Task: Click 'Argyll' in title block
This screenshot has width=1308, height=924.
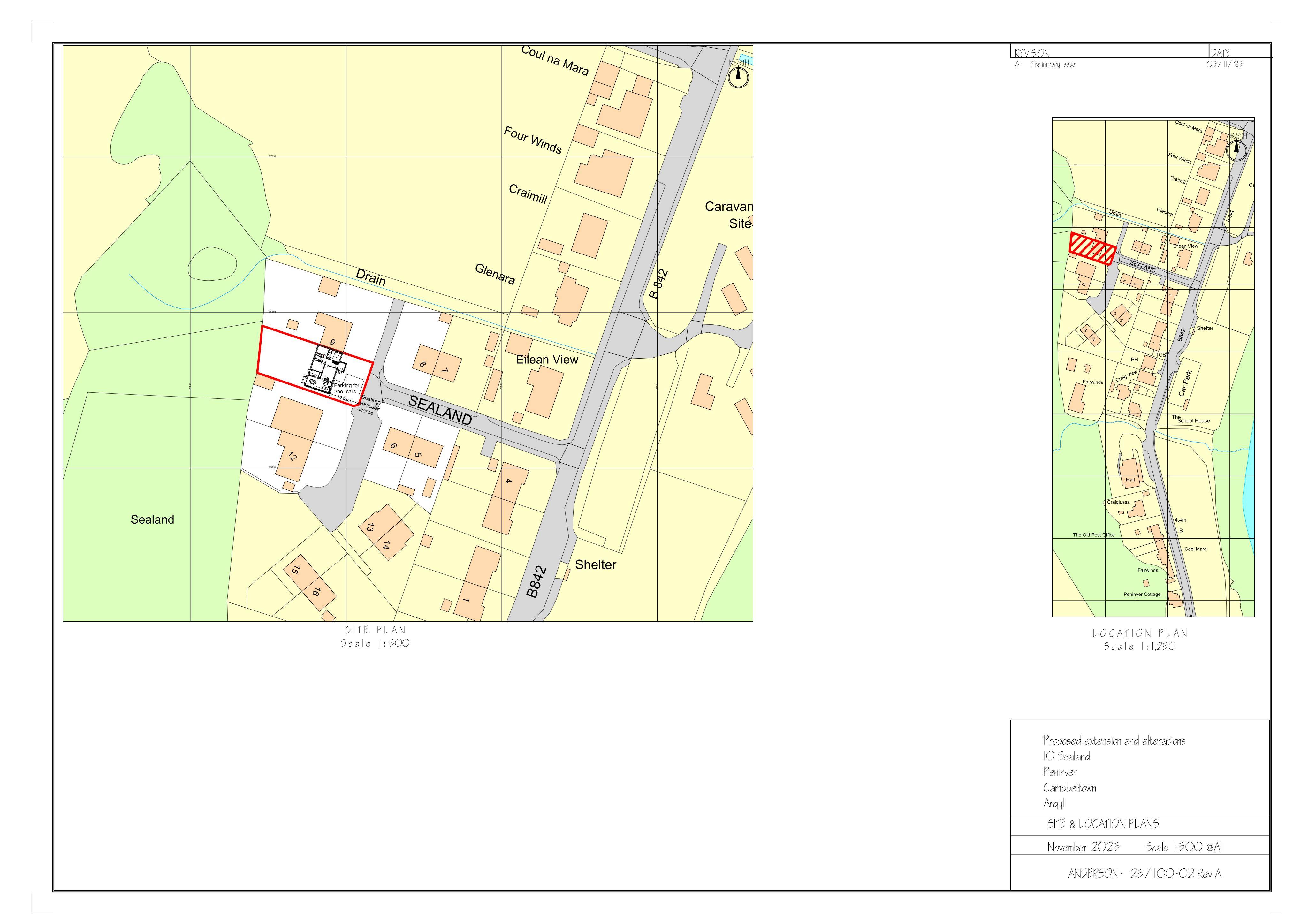Action: pos(1054,803)
